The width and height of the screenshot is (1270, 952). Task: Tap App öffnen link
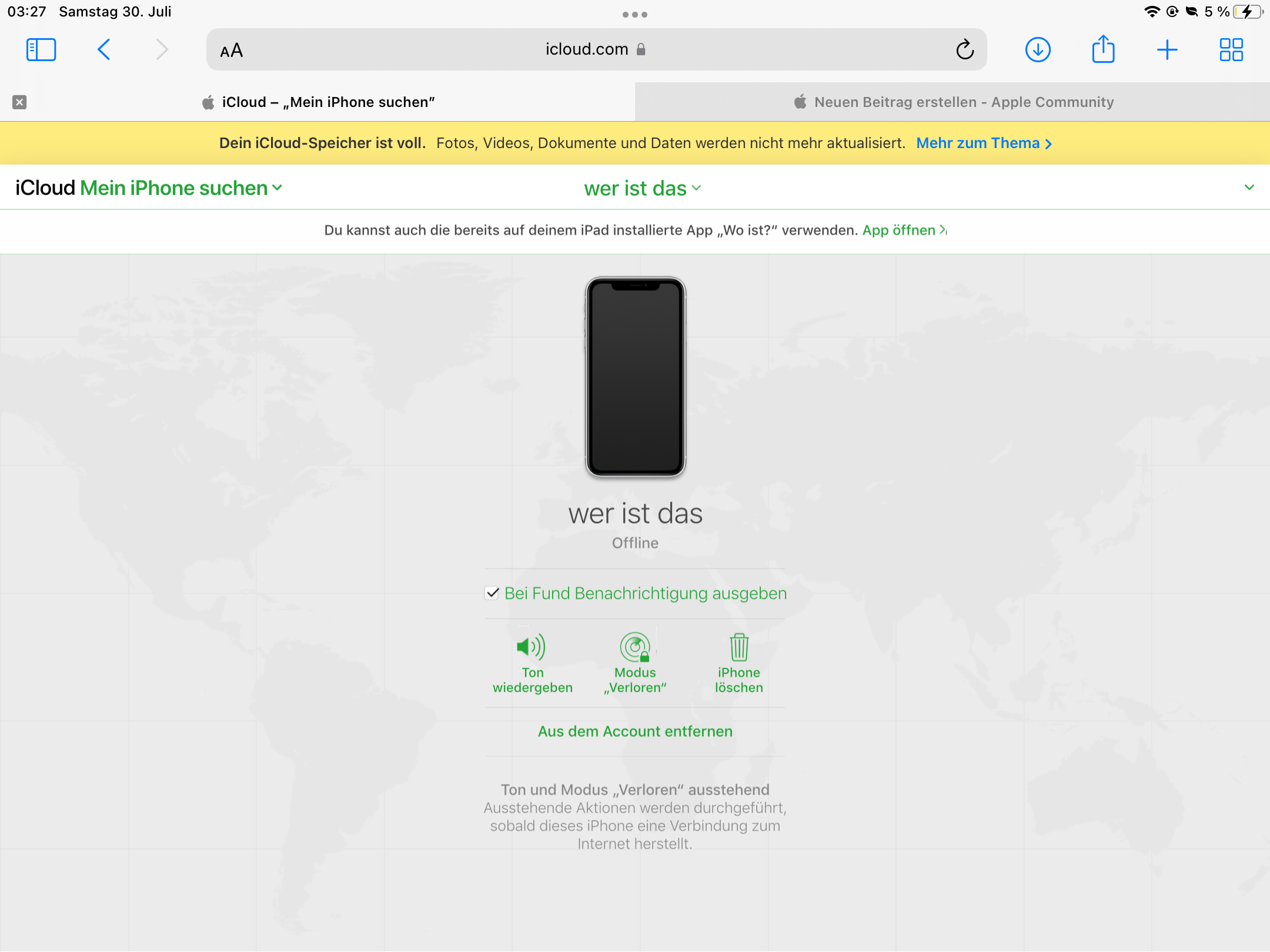click(903, 230)
